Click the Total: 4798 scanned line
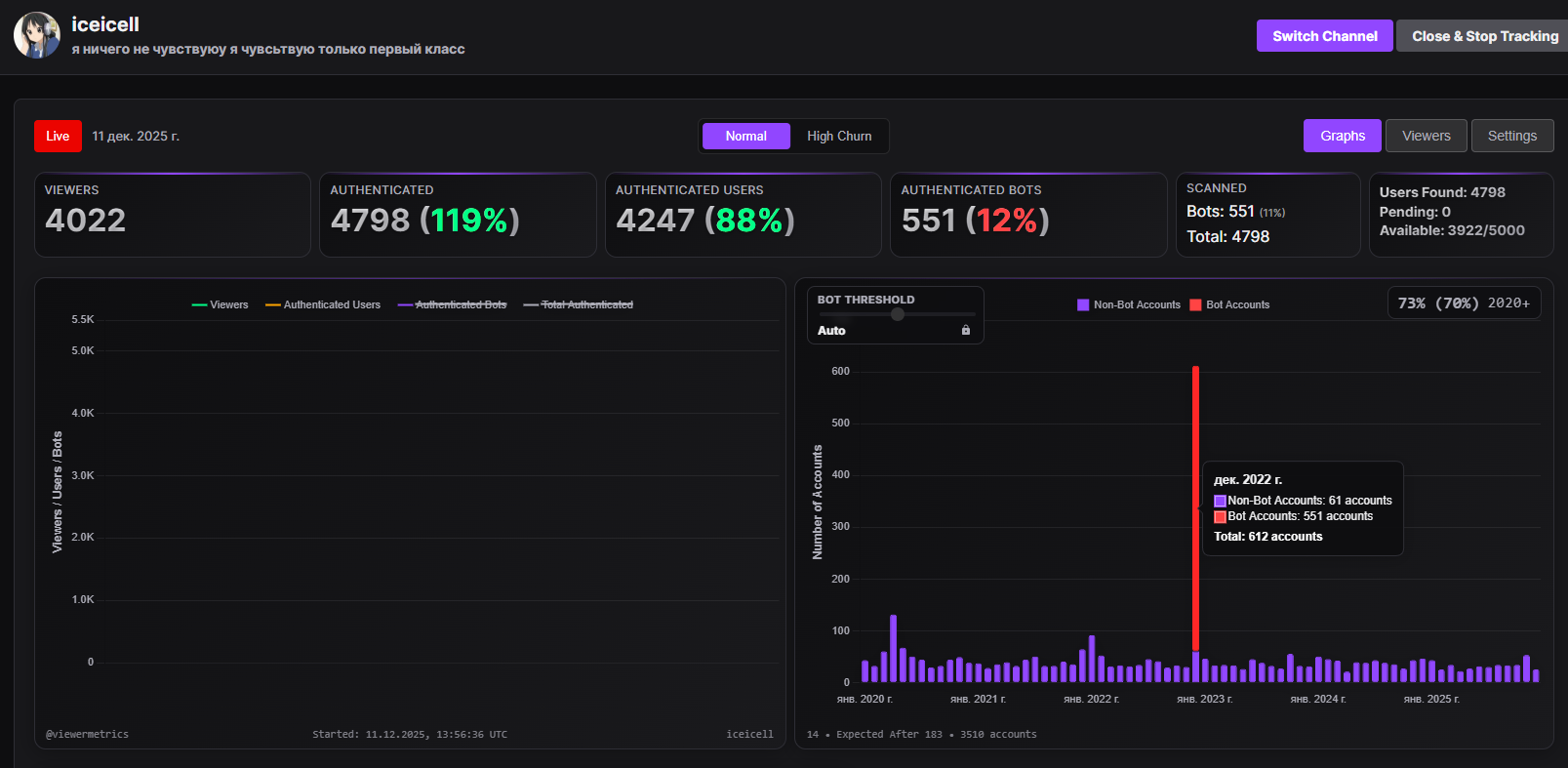1568x768 pixels. [1228, 236]
